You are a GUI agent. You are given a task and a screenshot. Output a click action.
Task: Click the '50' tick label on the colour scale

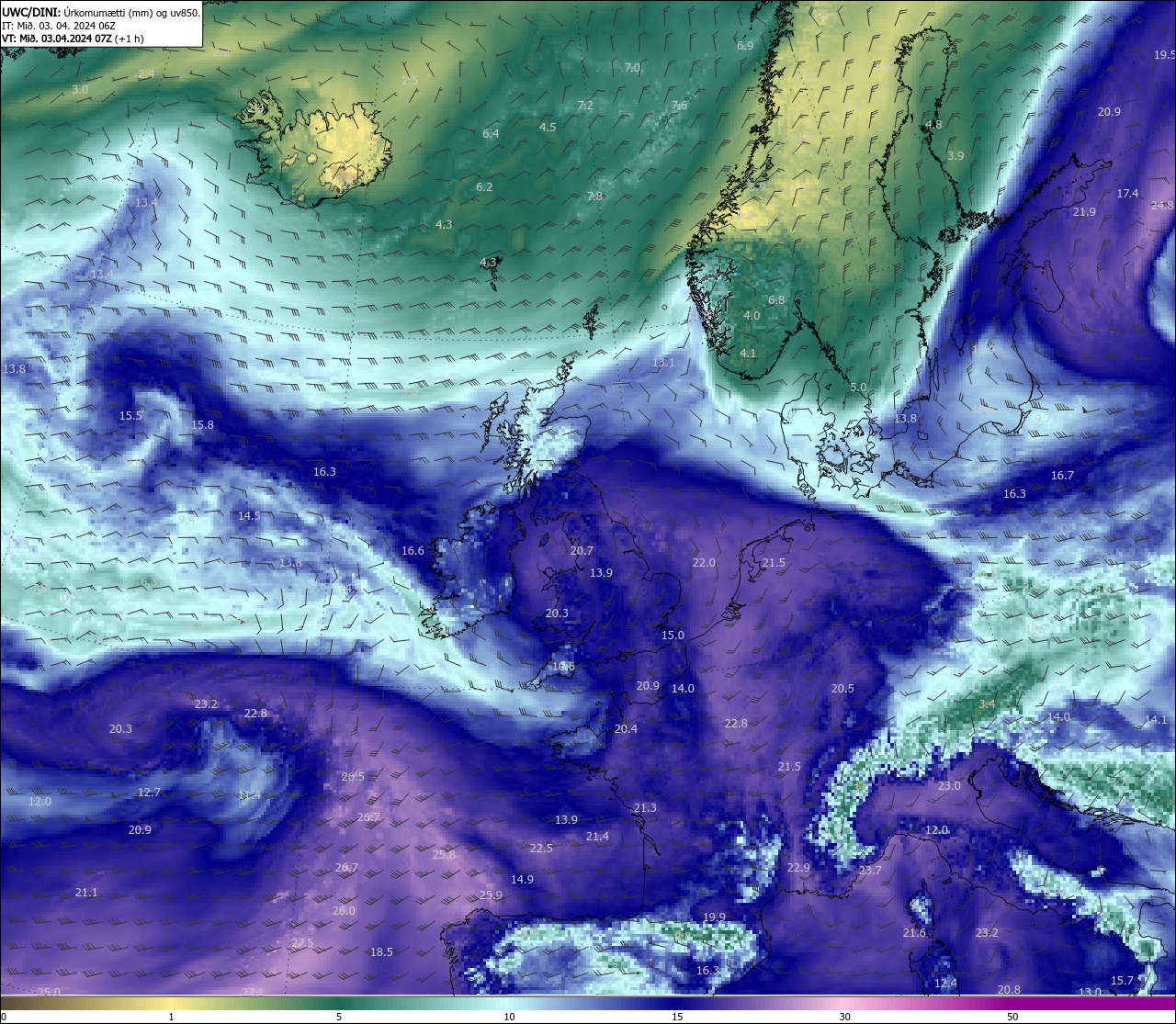tap(1012, 1017)
